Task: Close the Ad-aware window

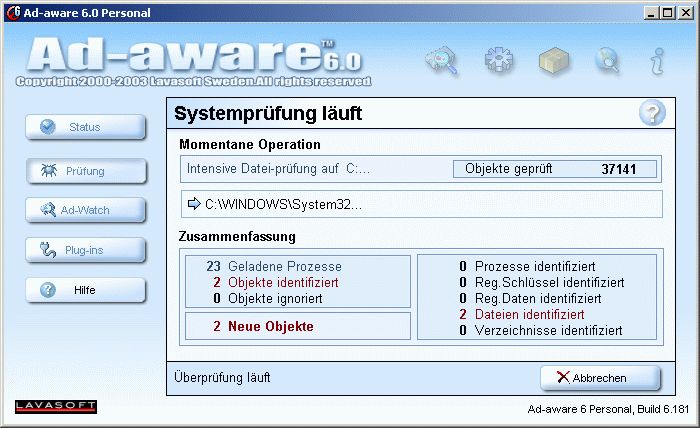Action: [x=686, y=13]
